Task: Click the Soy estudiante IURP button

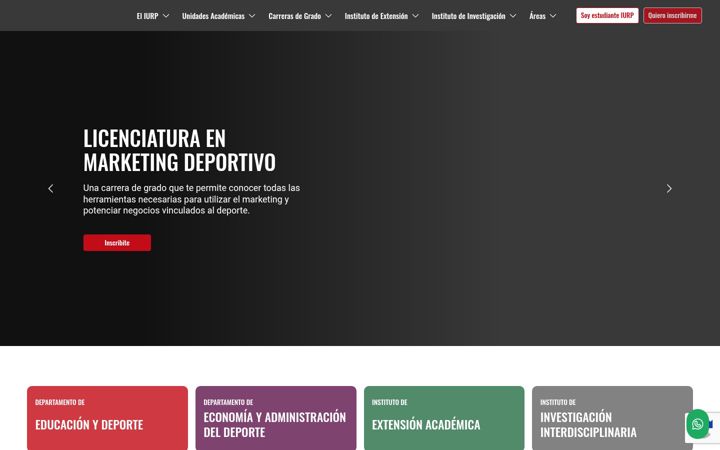Action: 607,15
